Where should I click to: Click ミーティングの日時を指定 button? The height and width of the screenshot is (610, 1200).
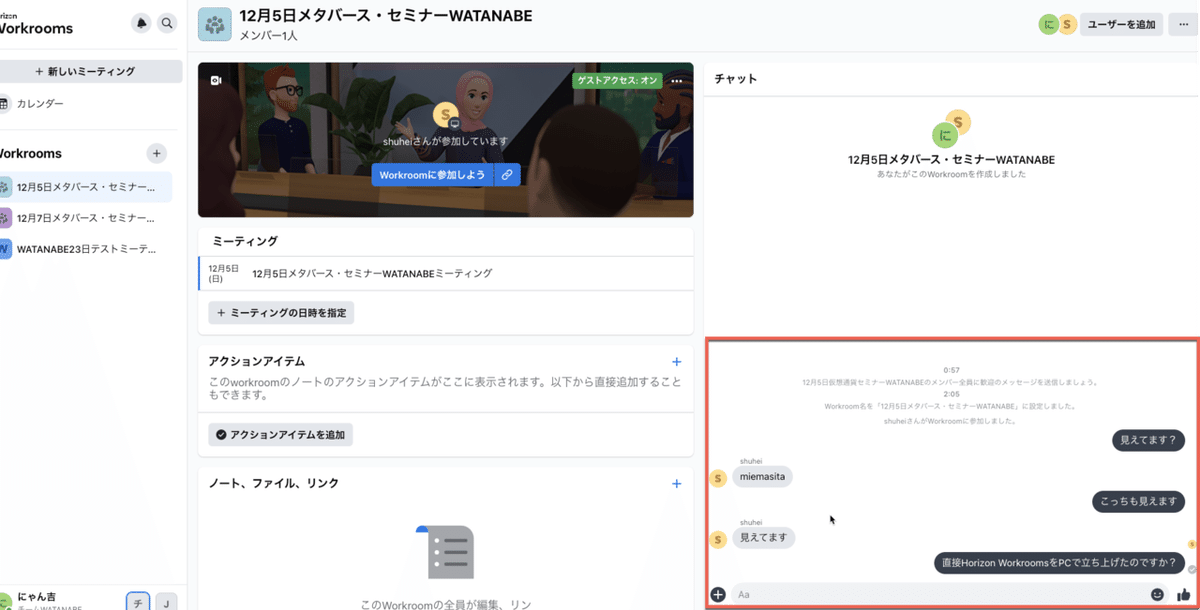pyautogui.click(x=281, y=313)
